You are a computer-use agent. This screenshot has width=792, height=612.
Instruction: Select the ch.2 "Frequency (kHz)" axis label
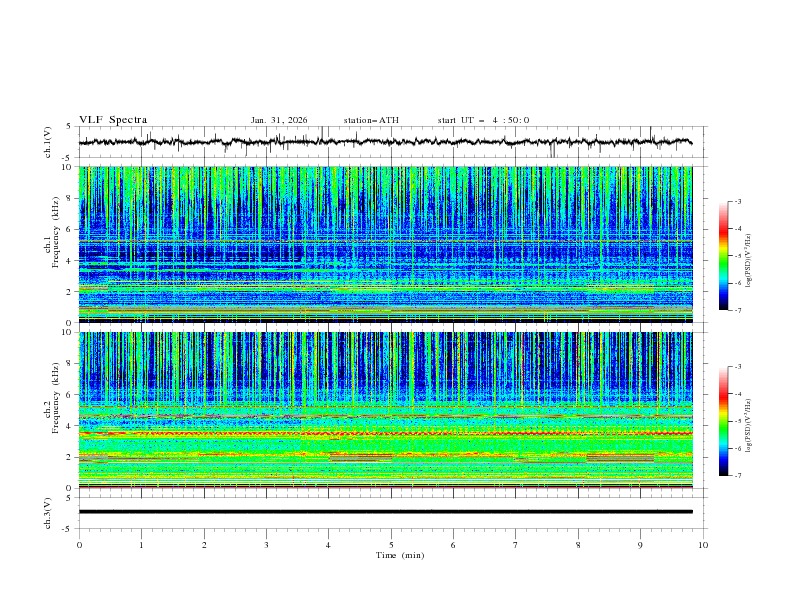point(57,398)
